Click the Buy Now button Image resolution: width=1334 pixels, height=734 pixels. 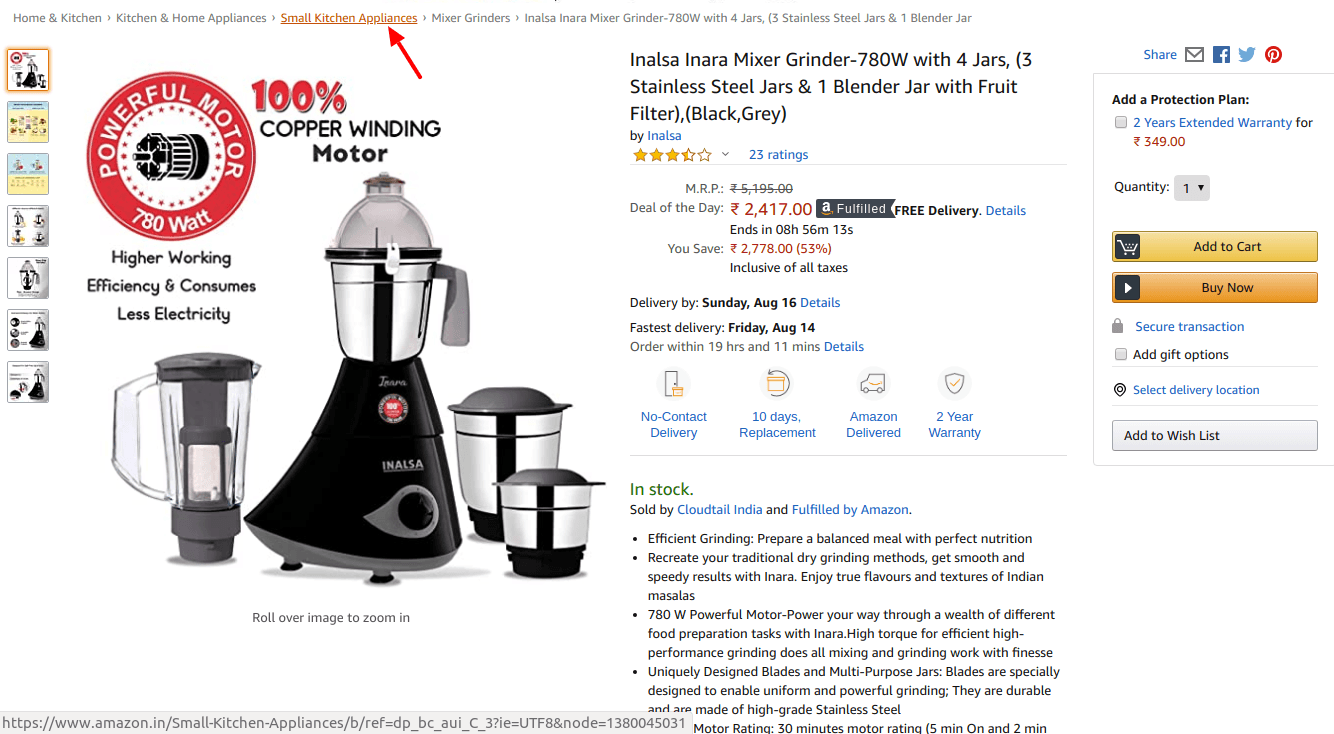coord(1215,288)
